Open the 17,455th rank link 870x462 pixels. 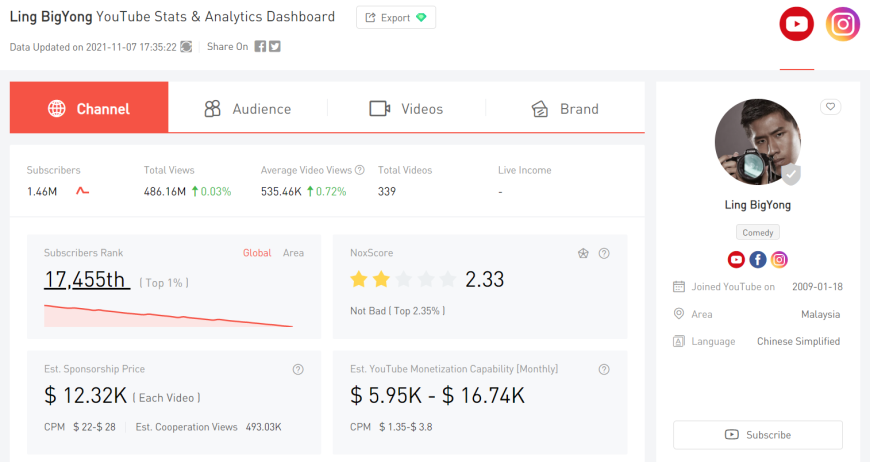(x=87, y=280)
